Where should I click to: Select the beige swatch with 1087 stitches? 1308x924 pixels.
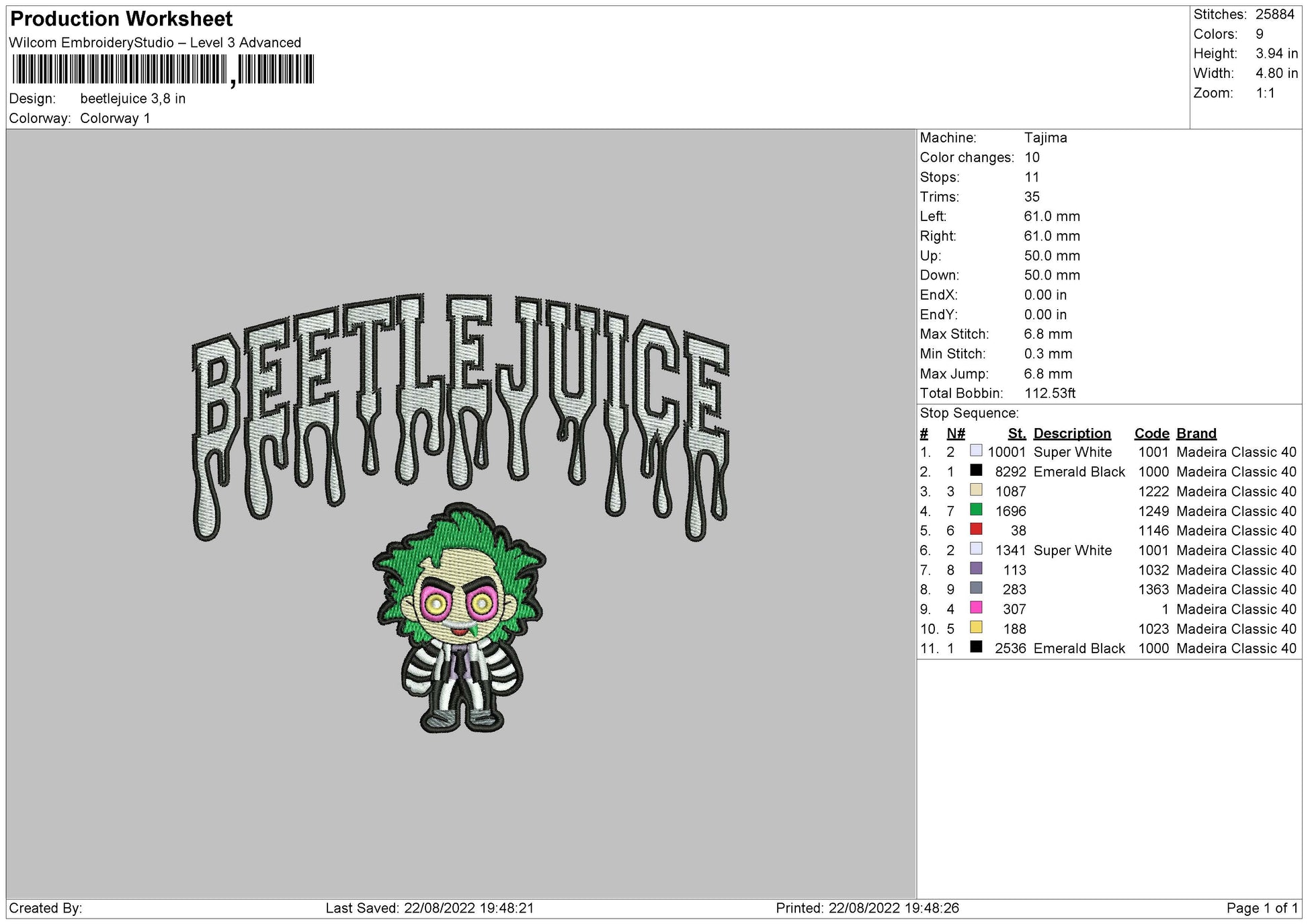pyautogui.click(x=976, y=490)
